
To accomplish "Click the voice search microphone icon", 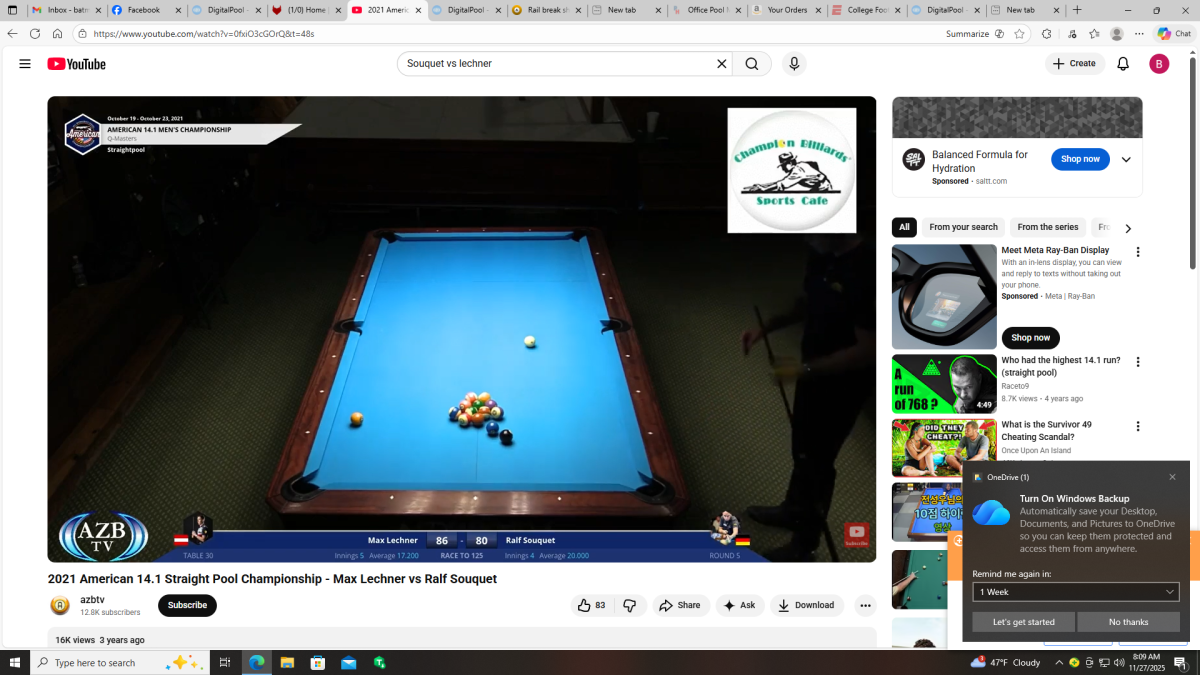I will point(794,64).
